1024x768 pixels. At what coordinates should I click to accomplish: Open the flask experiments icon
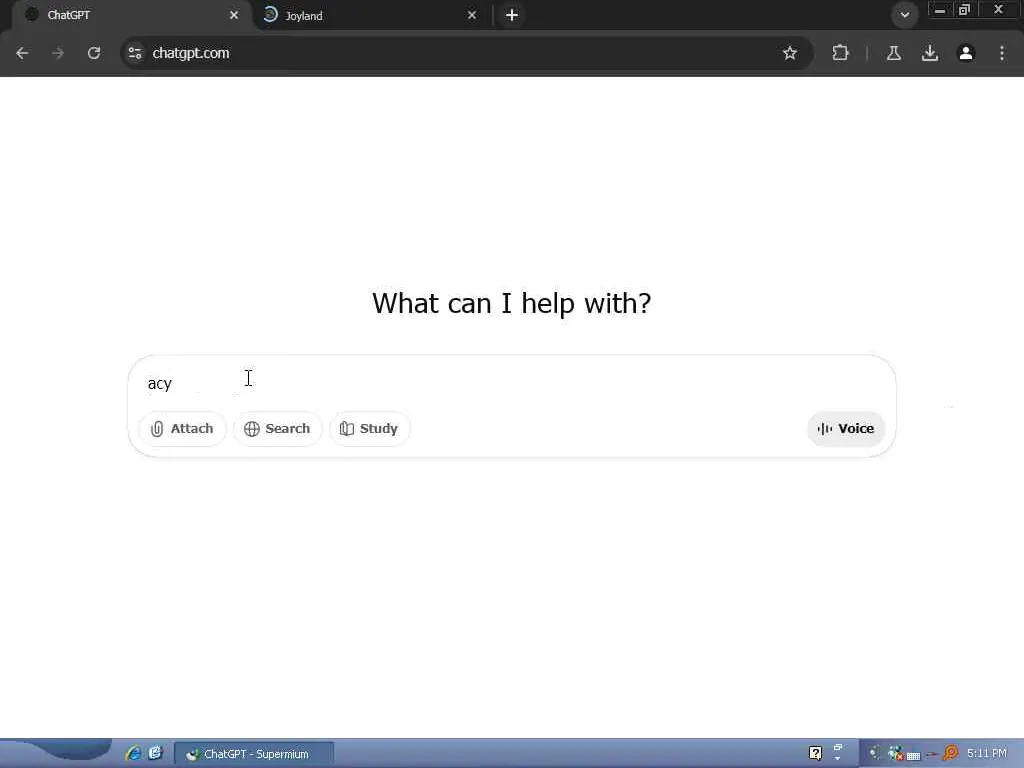[x=893, y=53]
